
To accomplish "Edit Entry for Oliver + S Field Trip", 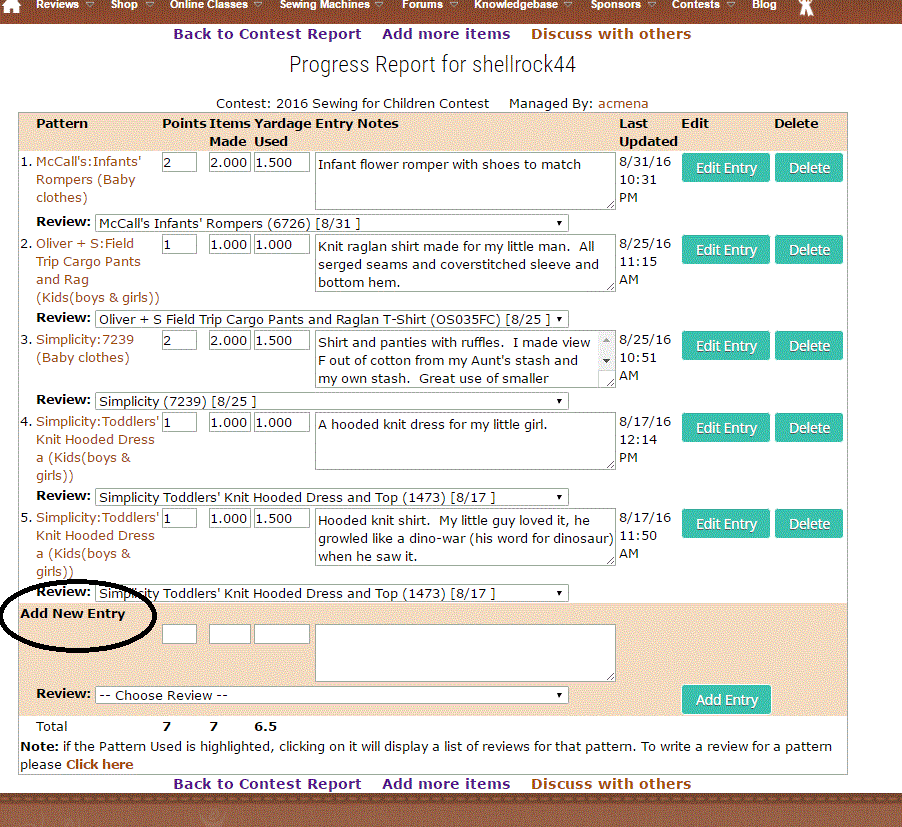I will [726, 250].
